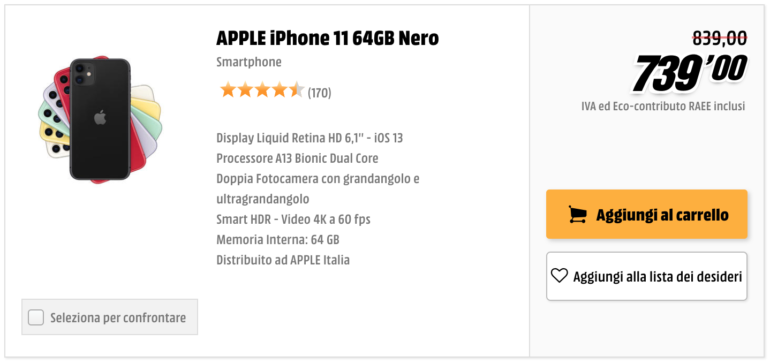The width and height of the screenshot is (770, 364).
Task: Click the Seleziona per confrontare label
Action: coord(118,318)
